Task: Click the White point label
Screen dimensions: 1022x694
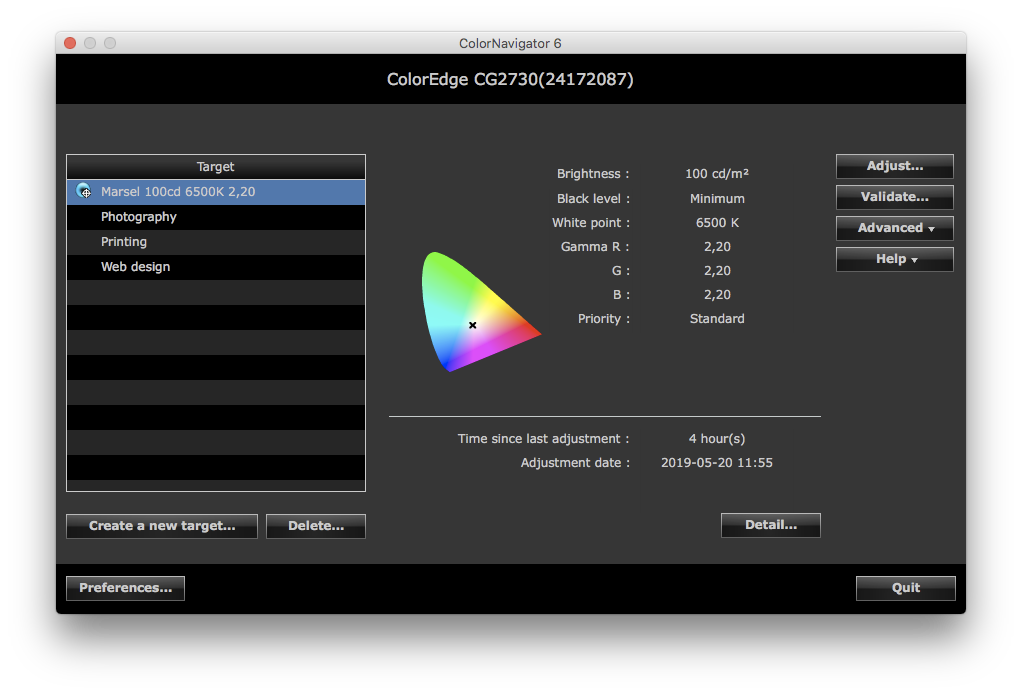Action: pos(591,223)
